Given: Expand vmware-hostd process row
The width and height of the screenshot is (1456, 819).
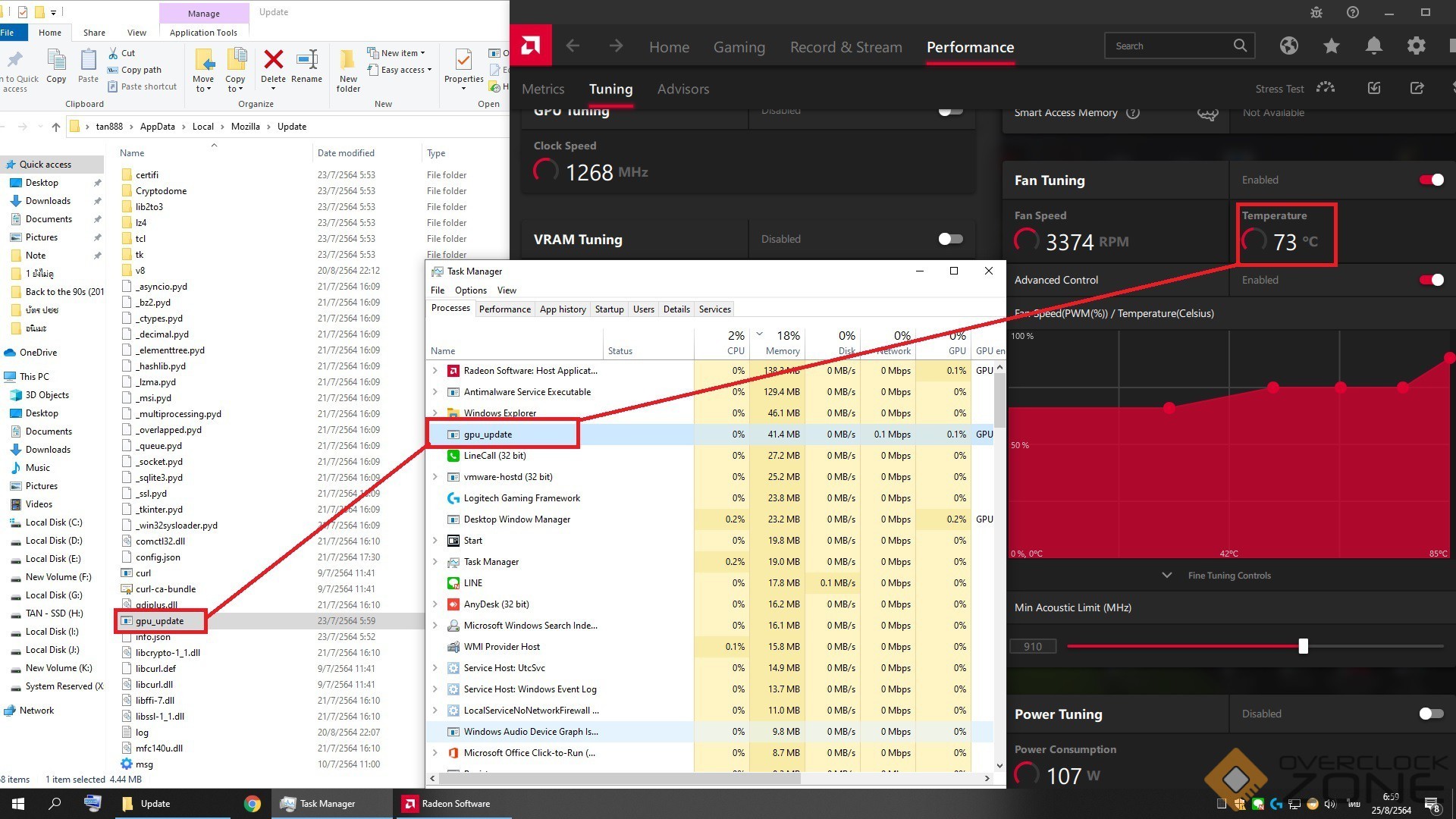Looking at the screenshot, I should point(435,477).
